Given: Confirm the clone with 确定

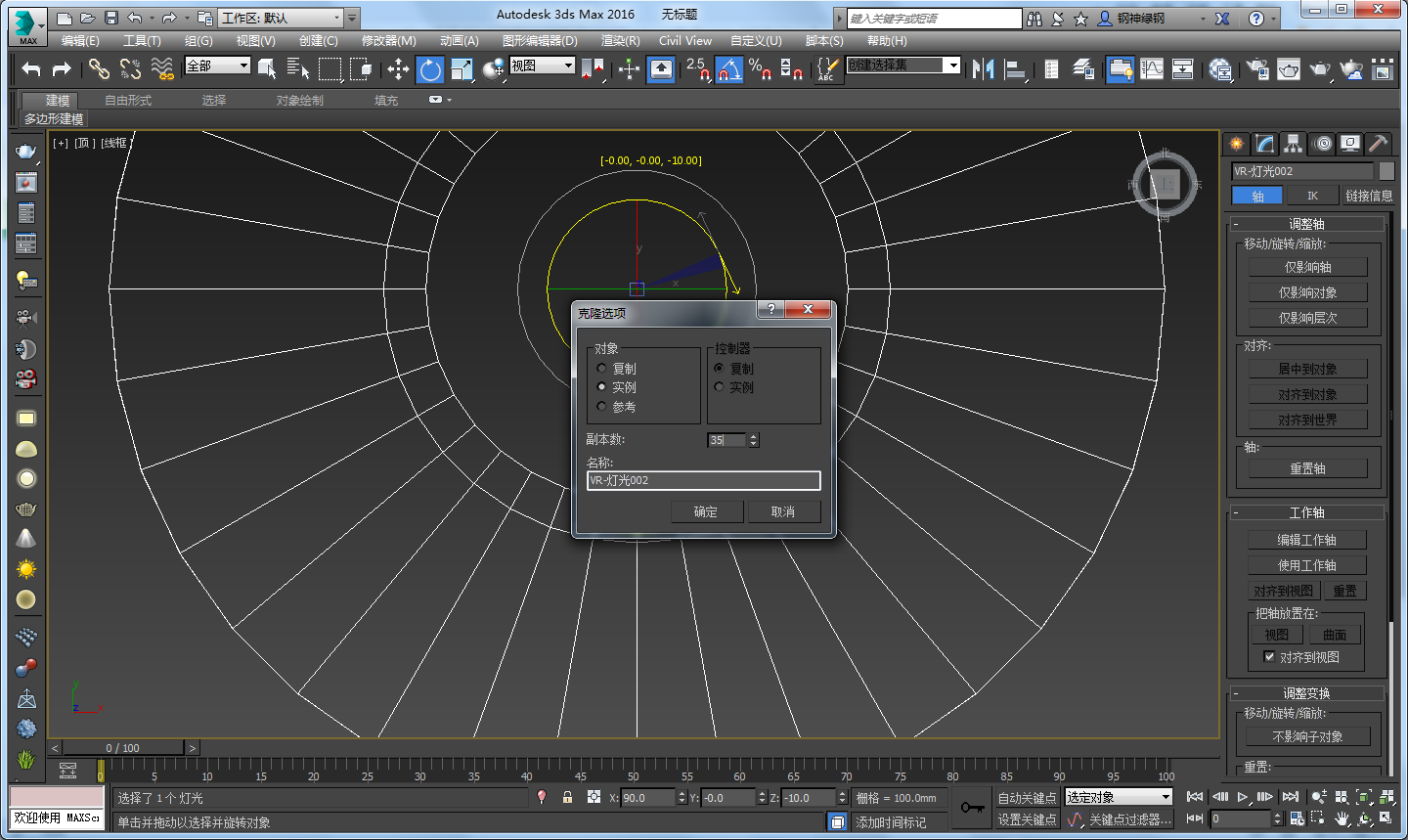Looking at the screenshot, I should click(706, 511).
